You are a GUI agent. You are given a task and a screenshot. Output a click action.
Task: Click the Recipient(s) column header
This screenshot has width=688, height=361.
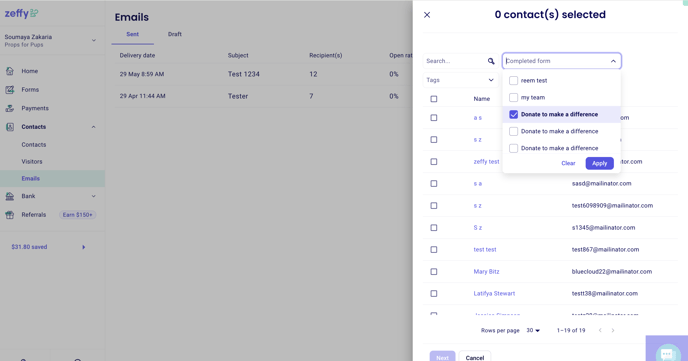point(326,55)
